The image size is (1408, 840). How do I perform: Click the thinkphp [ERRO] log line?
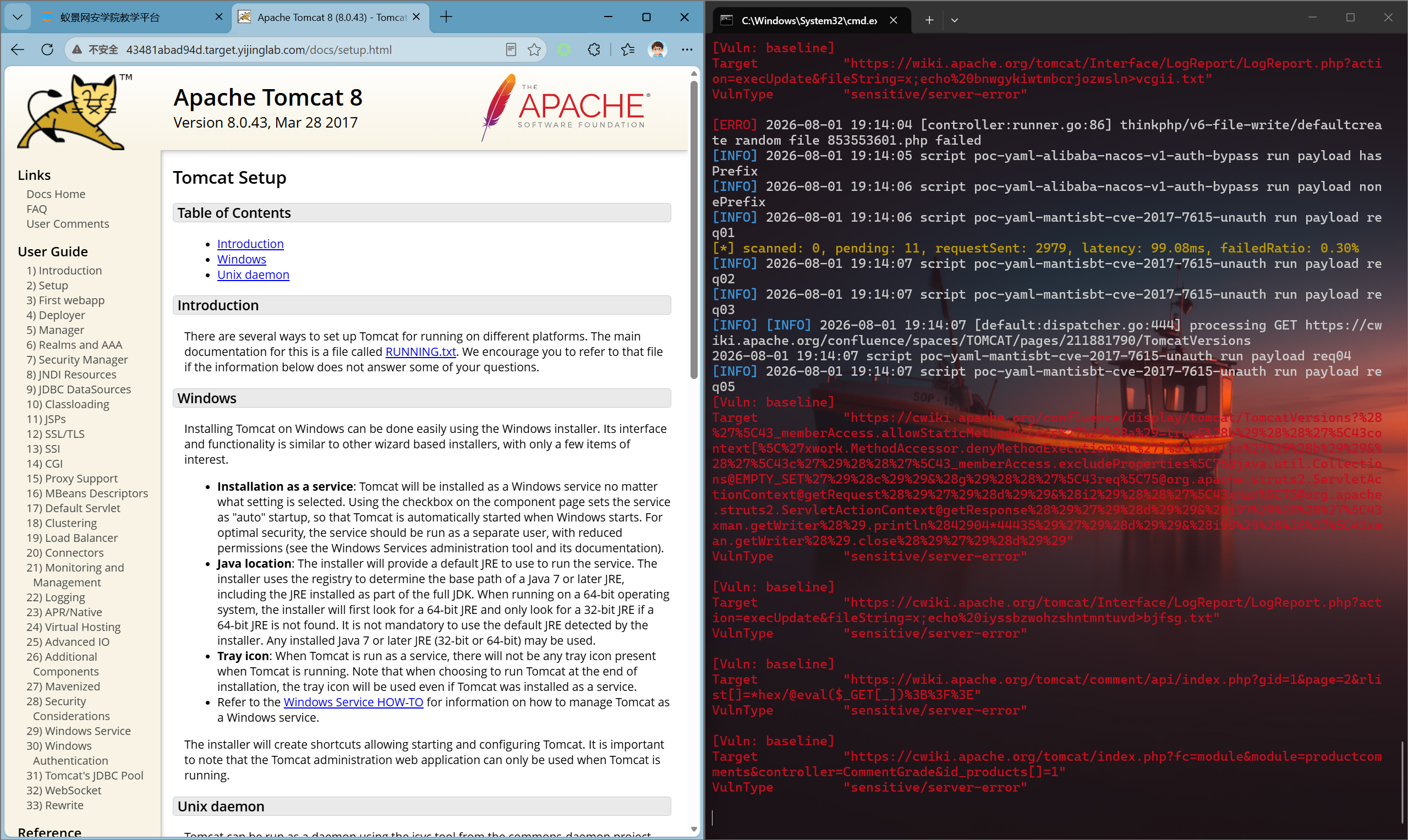click(x=1047, y=133)
